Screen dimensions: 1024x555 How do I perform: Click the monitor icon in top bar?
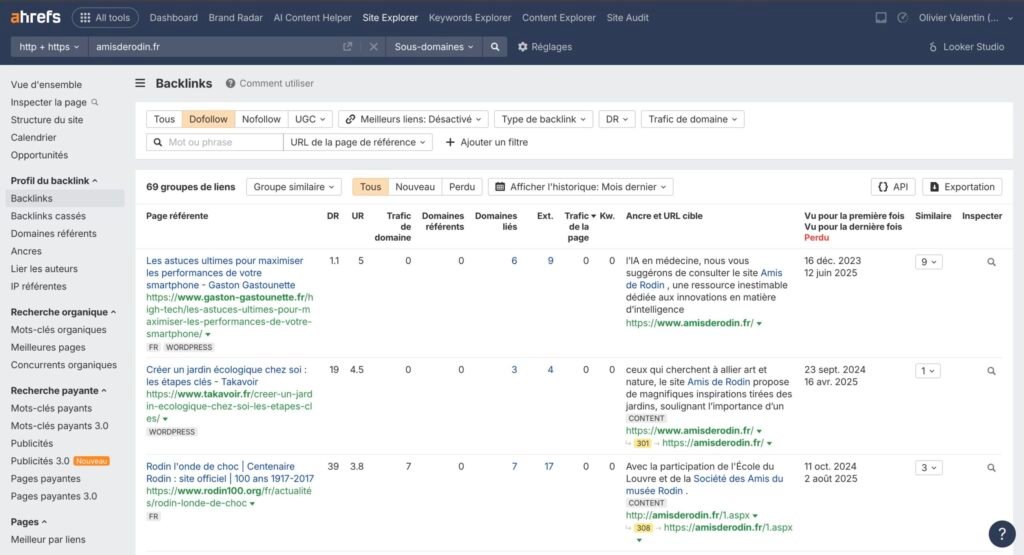(880, 18)
